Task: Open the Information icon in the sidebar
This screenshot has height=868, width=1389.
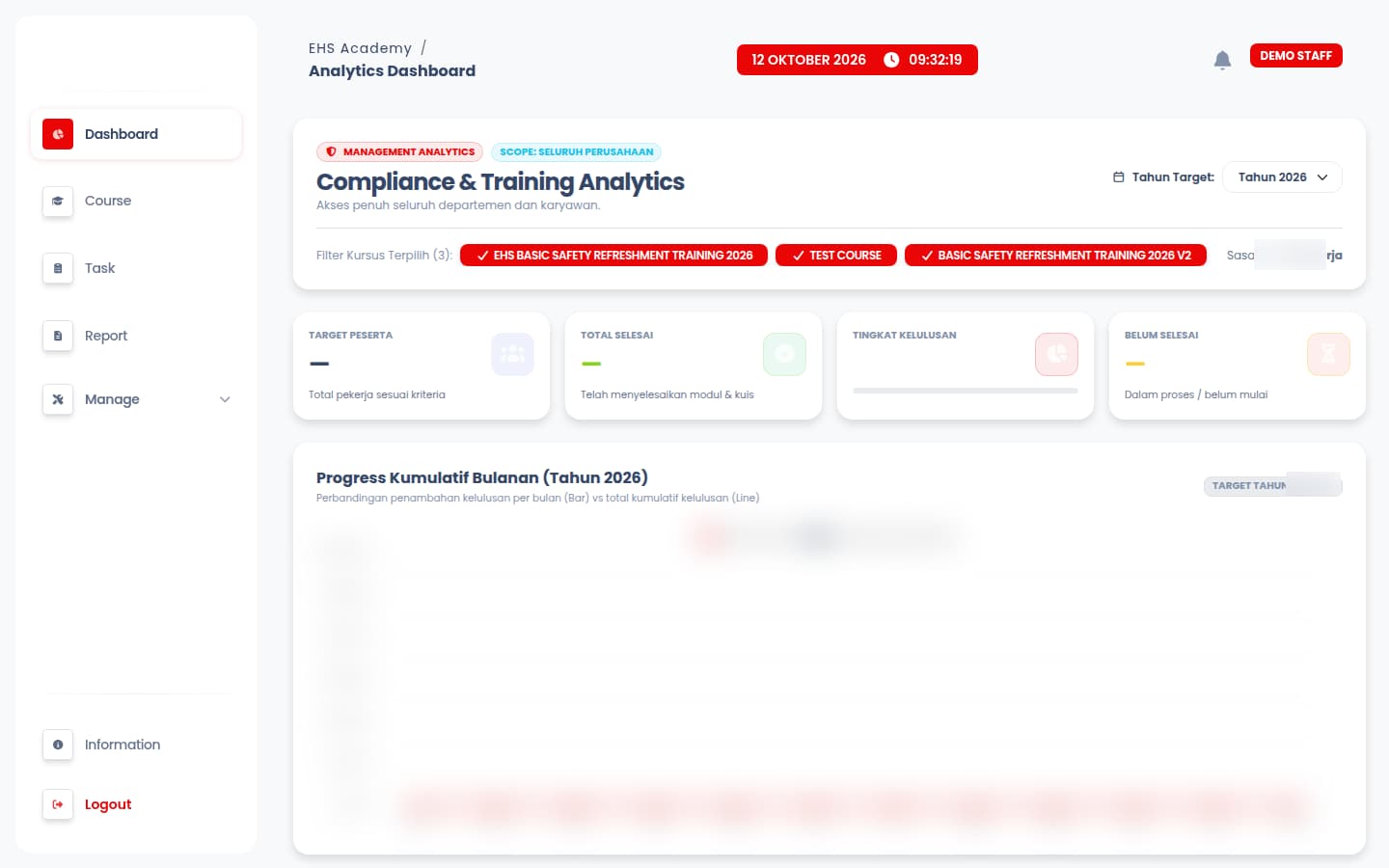Action: tap(58, 745)
